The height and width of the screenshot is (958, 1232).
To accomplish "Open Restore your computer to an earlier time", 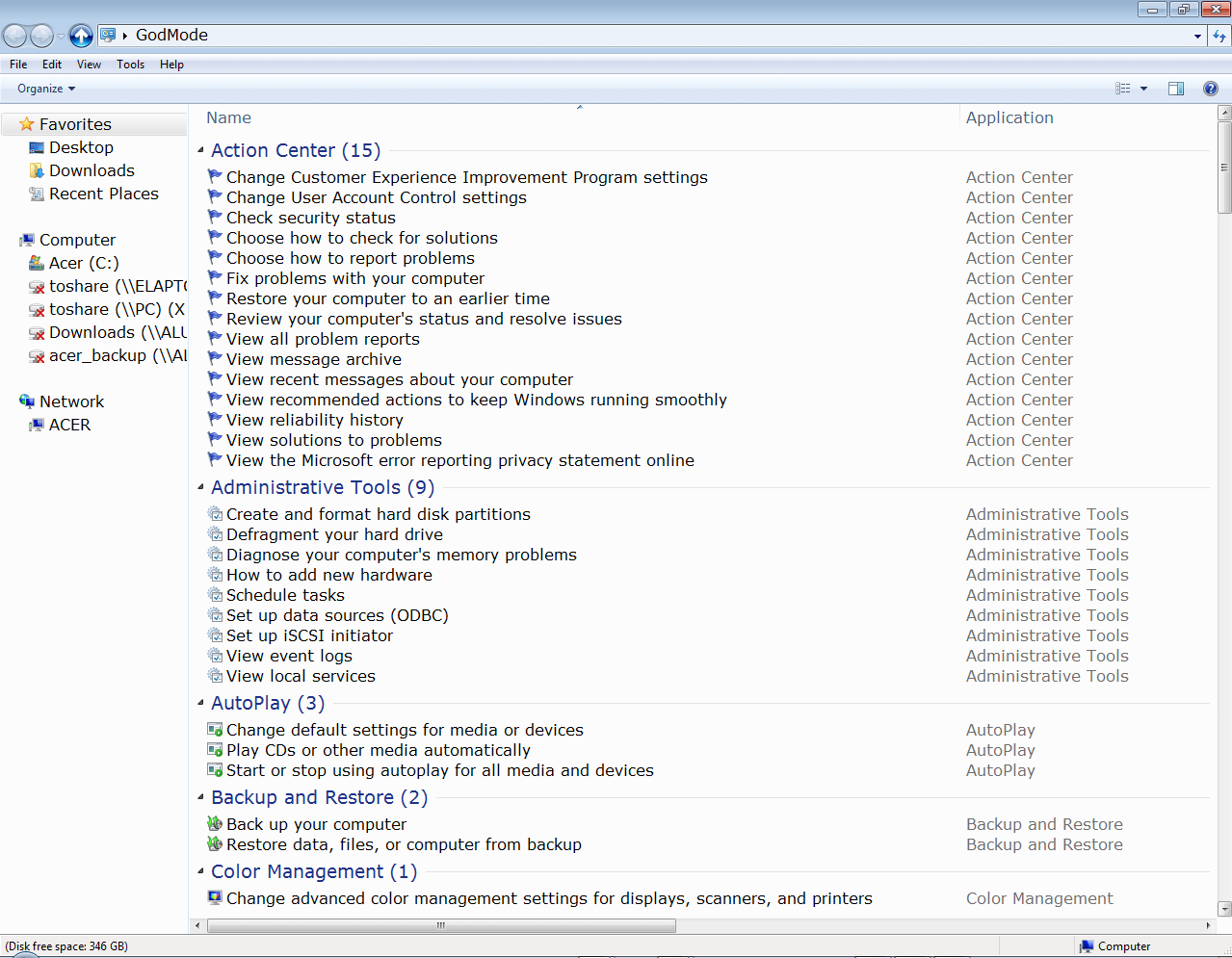I will tap(388, 298).
